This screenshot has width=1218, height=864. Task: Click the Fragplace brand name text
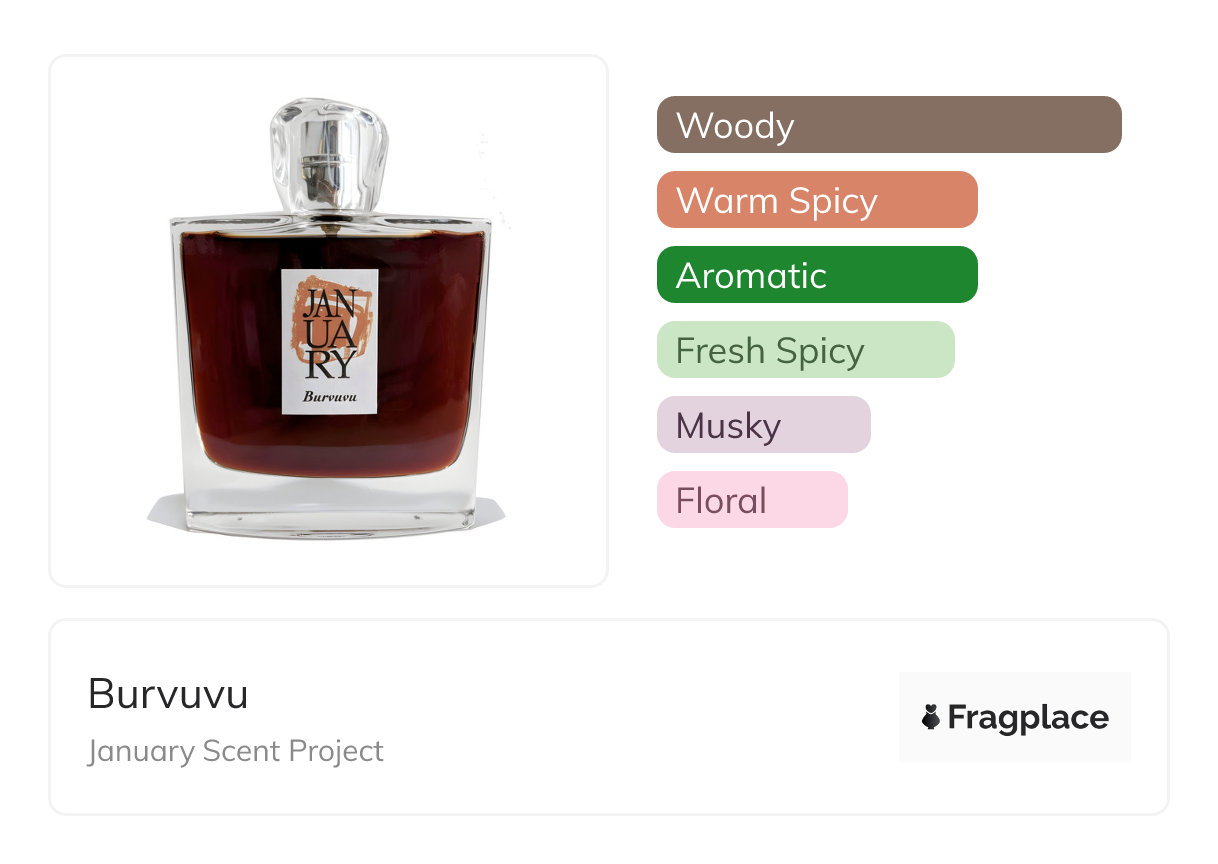1028,717
